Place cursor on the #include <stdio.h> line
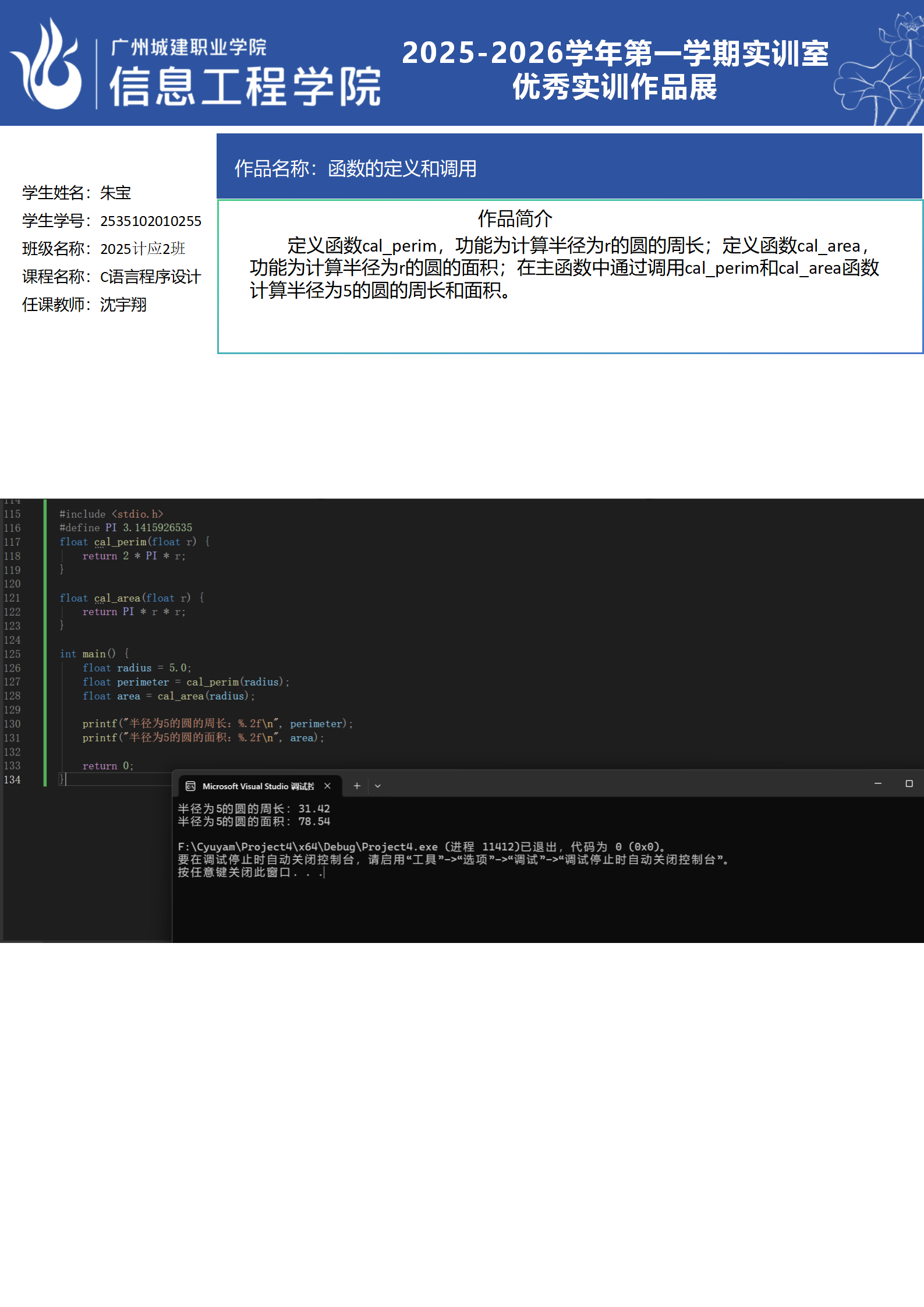The width and height of the screenshot is (924, 1307). pos(111,514)
